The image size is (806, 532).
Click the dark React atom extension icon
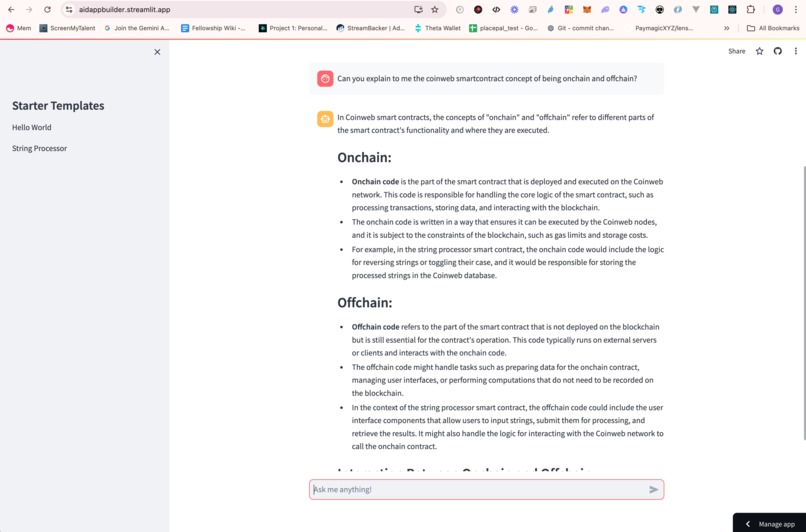pyautogui.click(x=732, y=9)
